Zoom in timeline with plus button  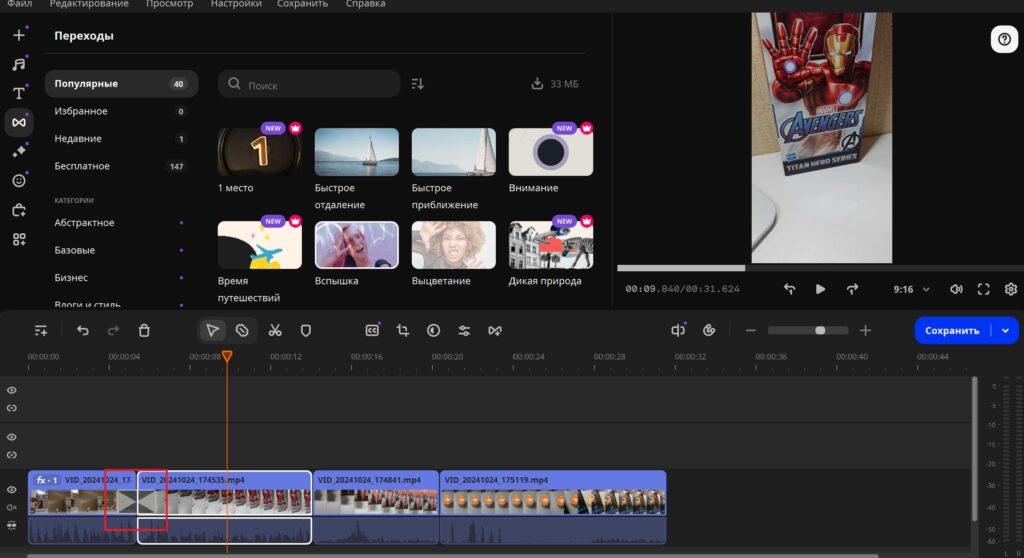[x=865, y=331]
